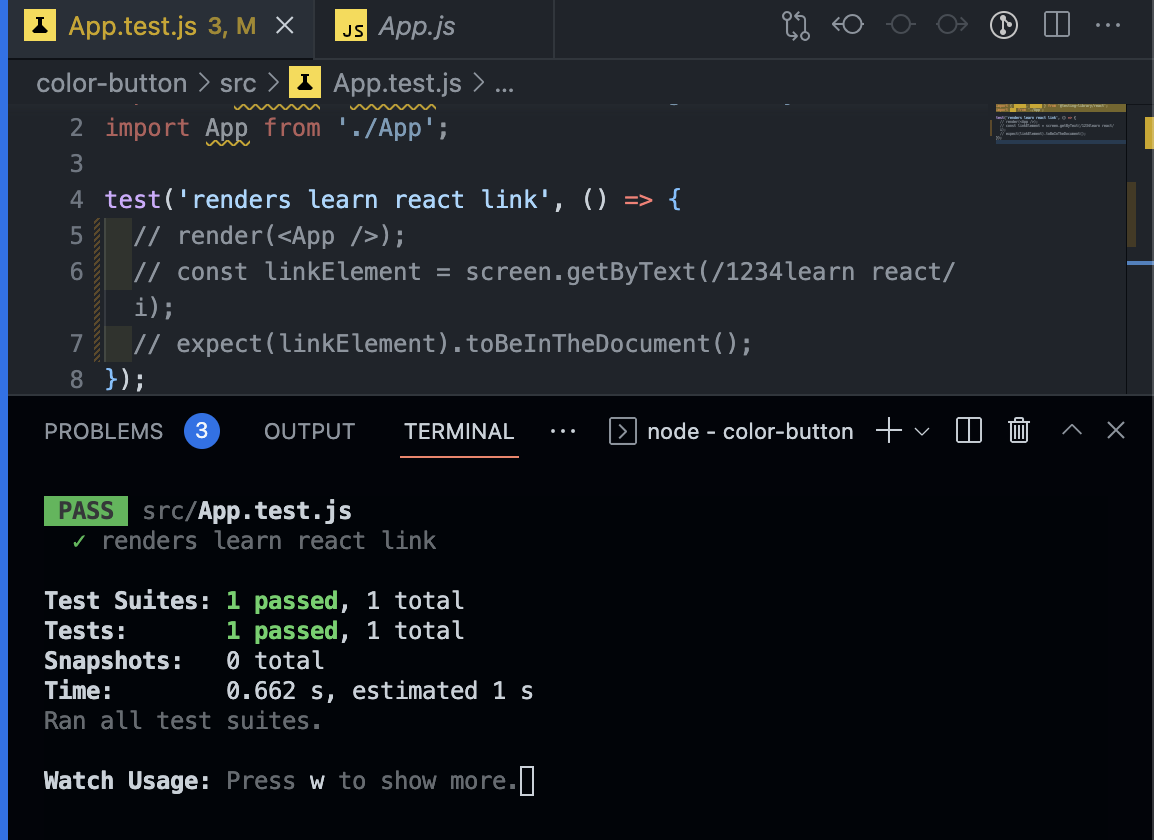Click 'renders learn react link' string on line 4
This screenshot has height=840, width=1154.
(364, 200)
